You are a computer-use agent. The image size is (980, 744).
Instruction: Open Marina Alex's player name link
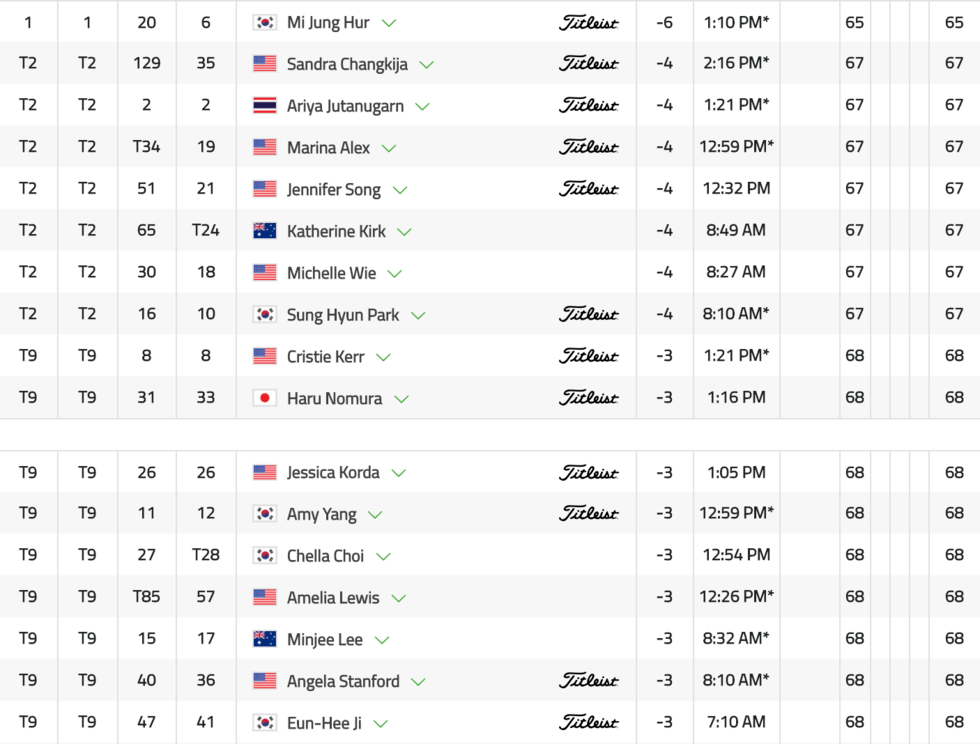point(328,147)
